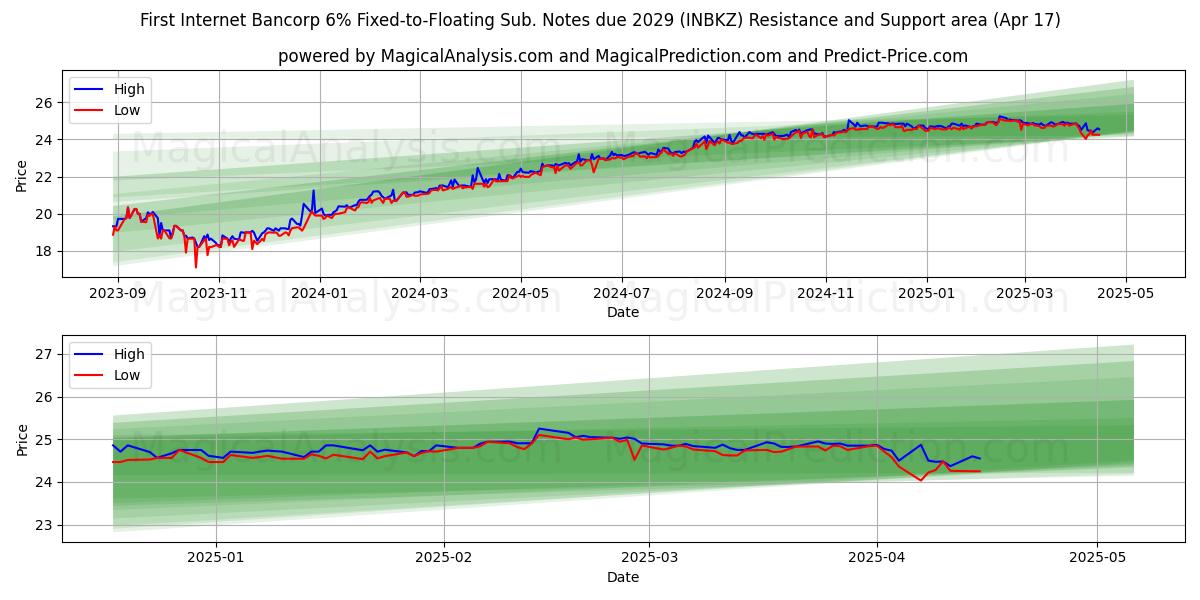Click 'High' in the bottom chart legend
The image size is (1200, 600).
(x=129, y=354)
